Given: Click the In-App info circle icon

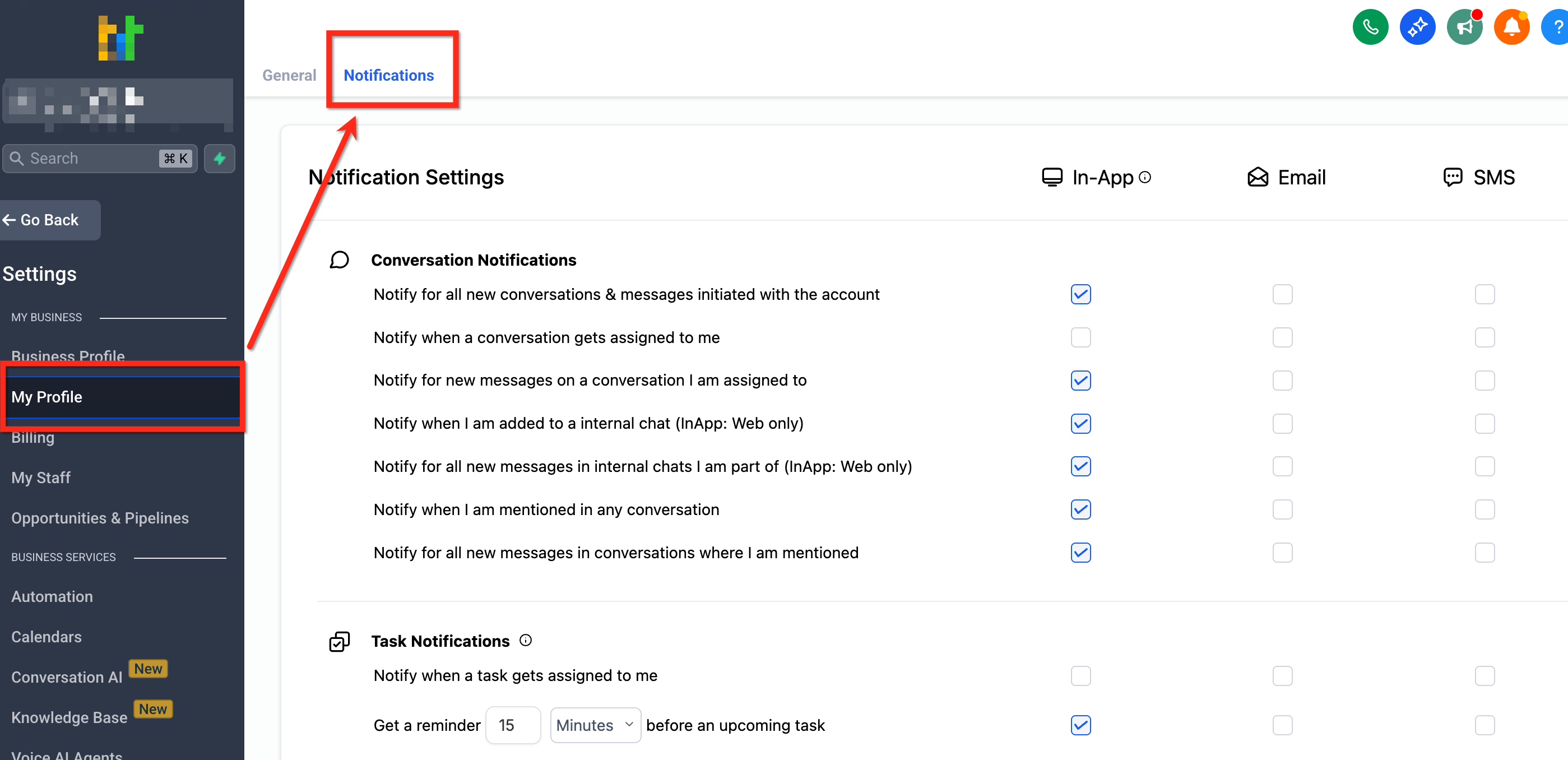Looking at the screenshot, I should (x=1145, y=177).
